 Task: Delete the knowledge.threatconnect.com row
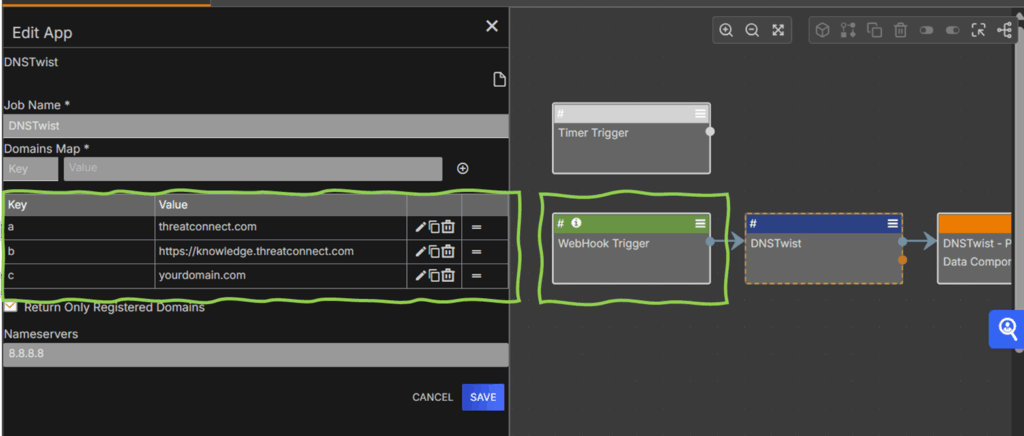coord(448,251)
